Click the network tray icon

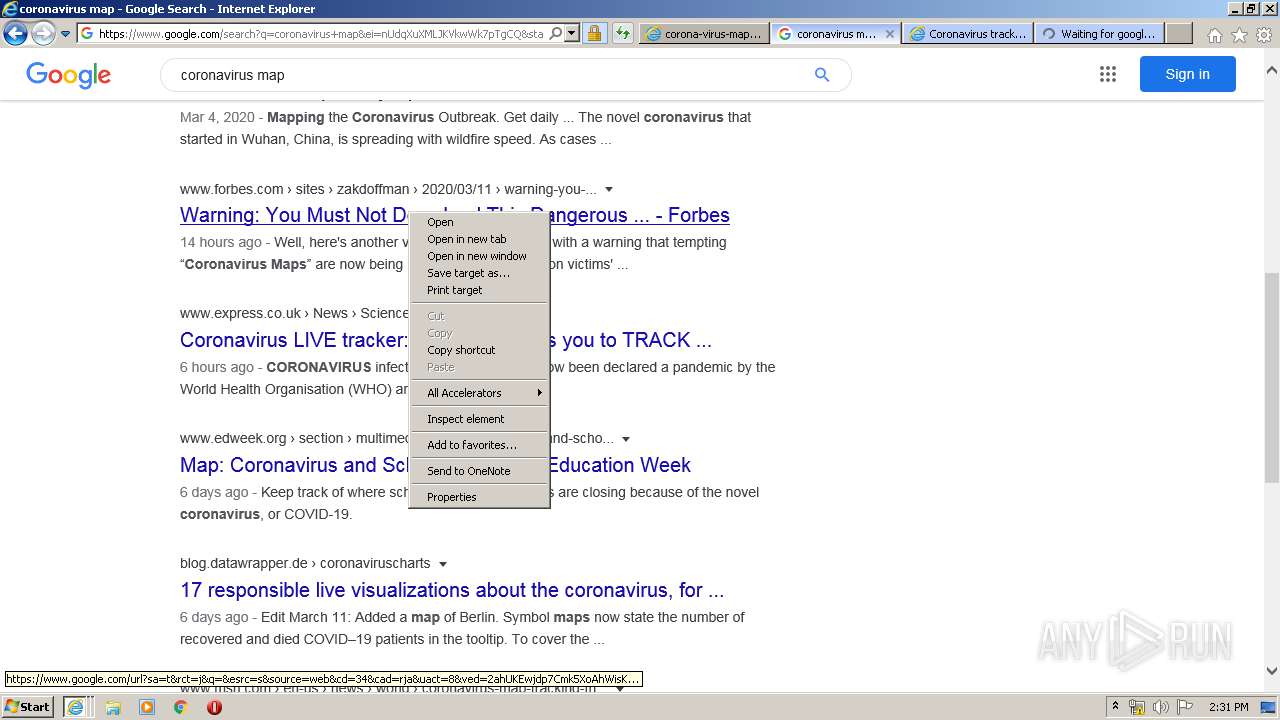(1137, 707)
